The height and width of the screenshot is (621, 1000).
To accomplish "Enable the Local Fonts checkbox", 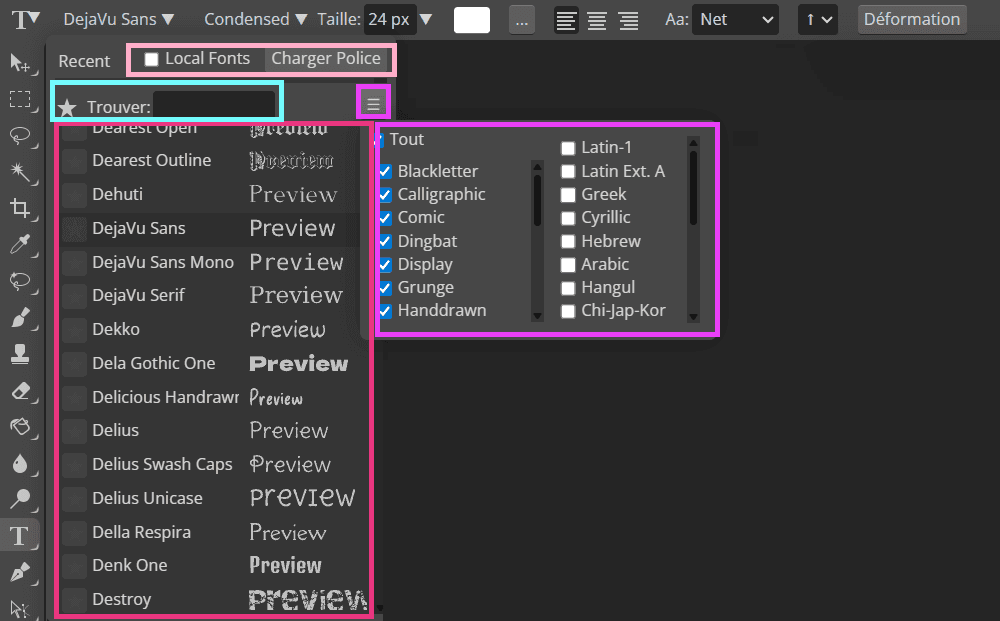I will pyautogui.click(x=151, y=59).
